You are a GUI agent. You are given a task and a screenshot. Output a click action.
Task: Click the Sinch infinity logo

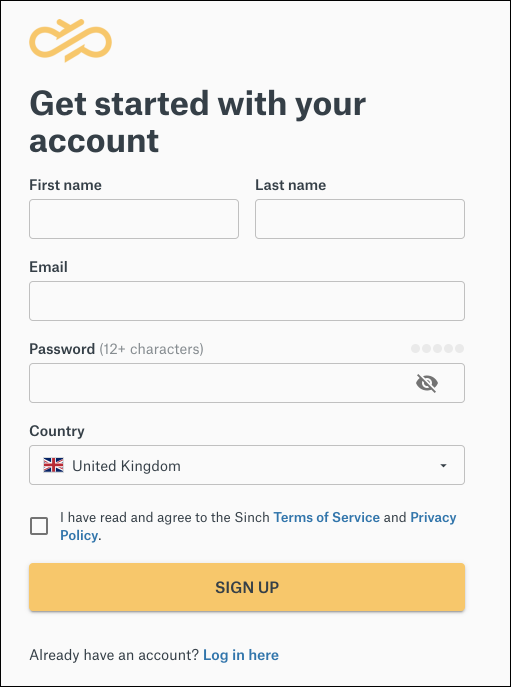(71, 41)
